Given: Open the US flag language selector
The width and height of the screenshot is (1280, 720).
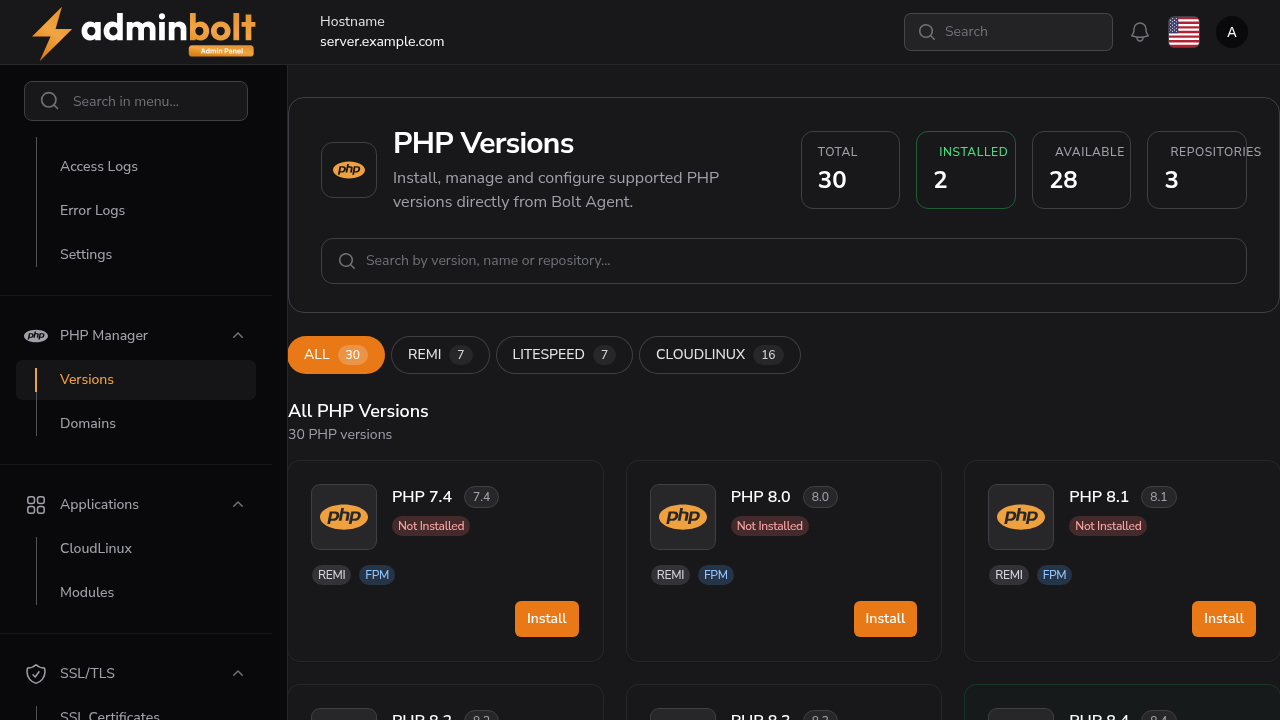Looking at the screenshot, I should pos(1184,32).
